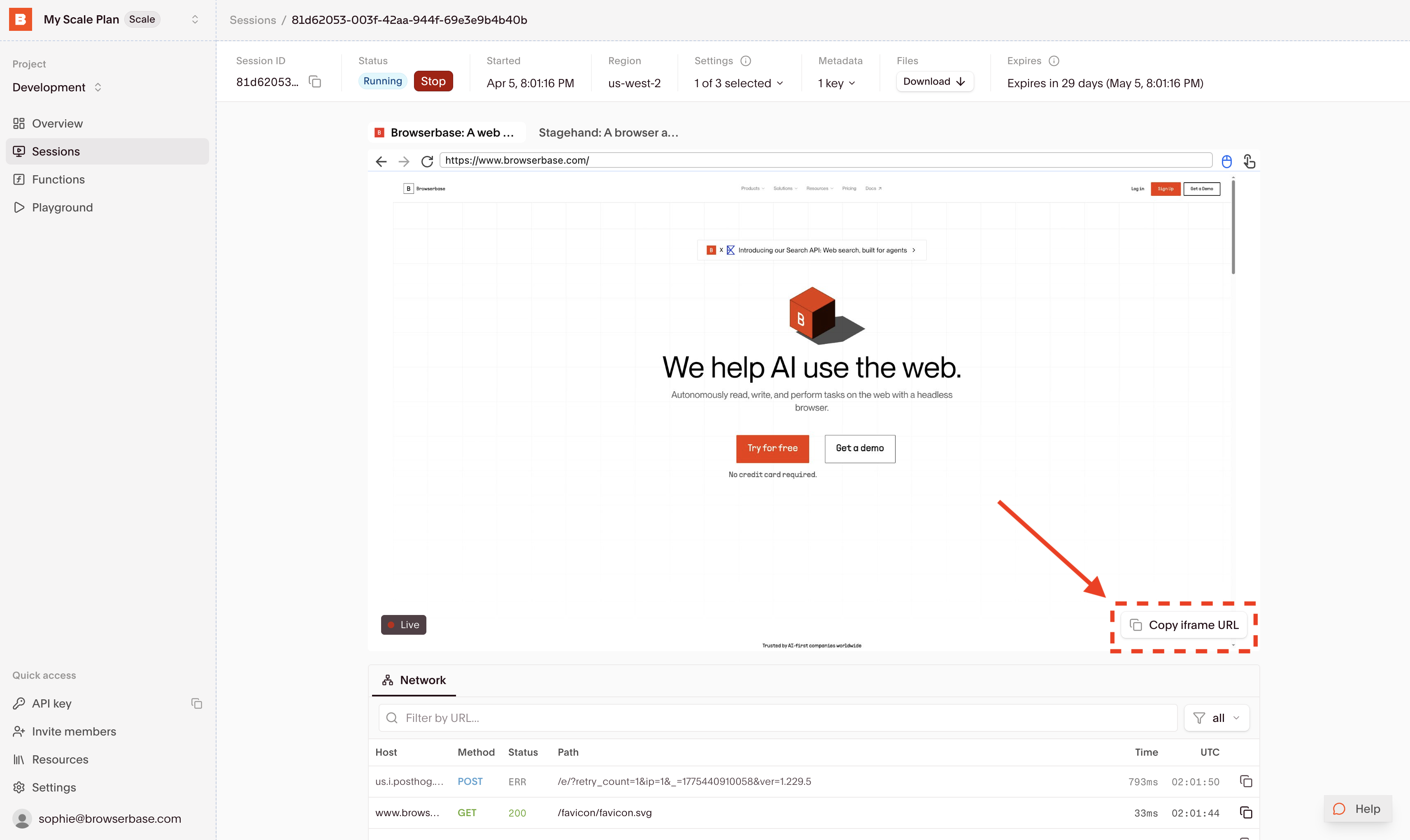Click the embedded page vertical scrollbar
The image size is (1410, 840).
(1233, 226)
